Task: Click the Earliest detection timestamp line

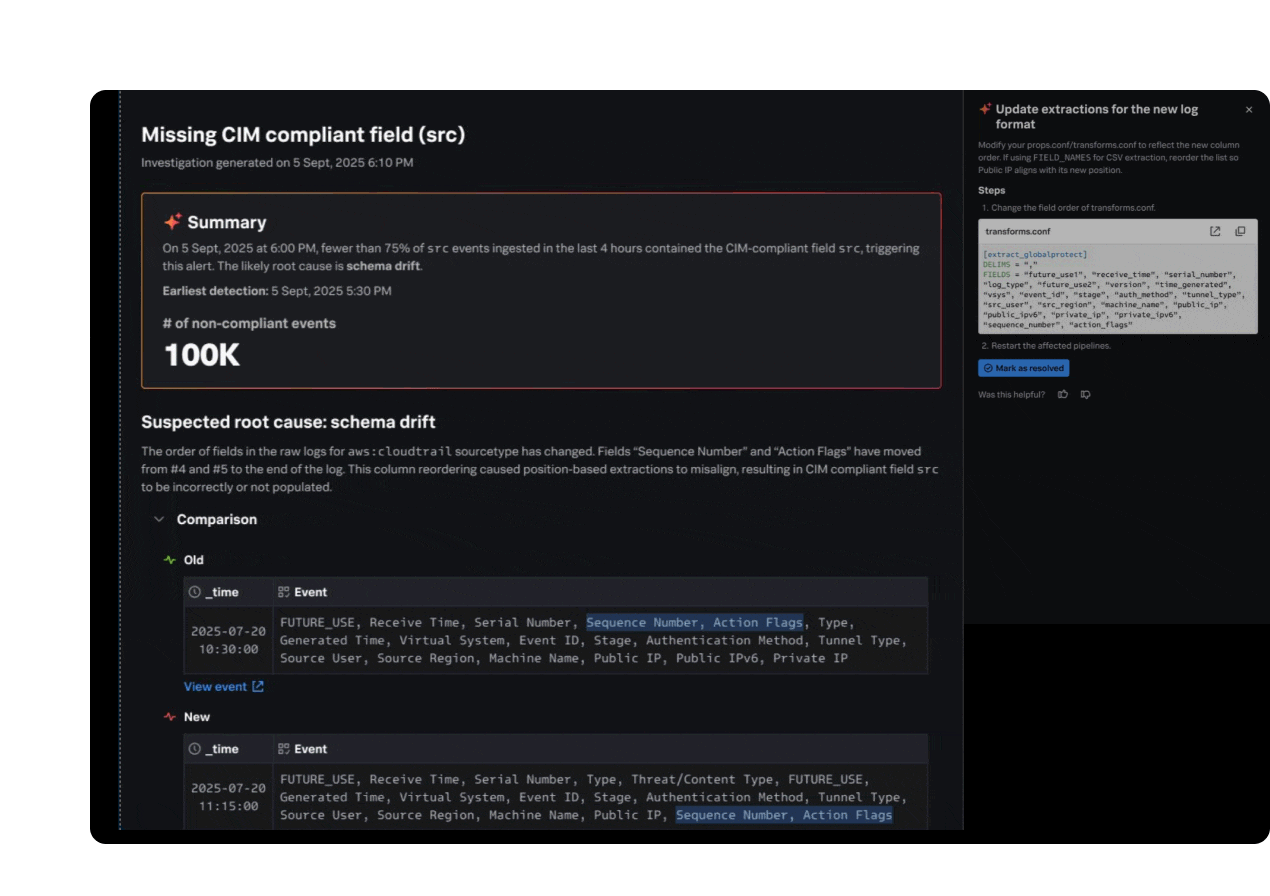Action: tap(277, 291)
